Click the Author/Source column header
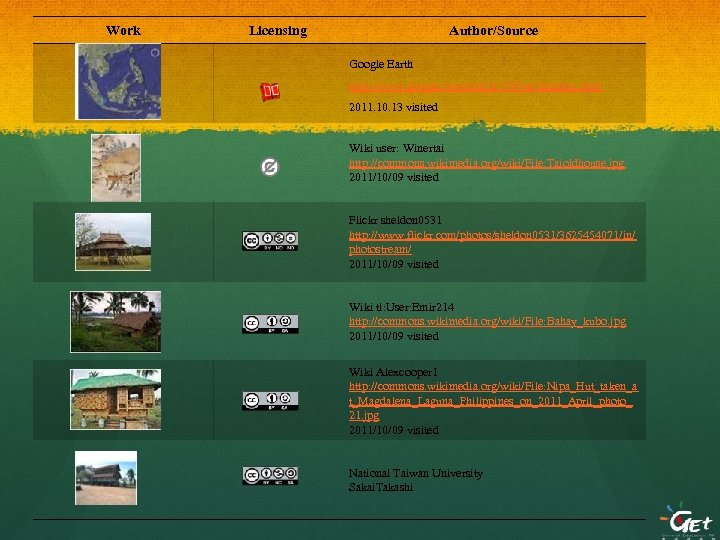720x540 pixels. (493, 31)
